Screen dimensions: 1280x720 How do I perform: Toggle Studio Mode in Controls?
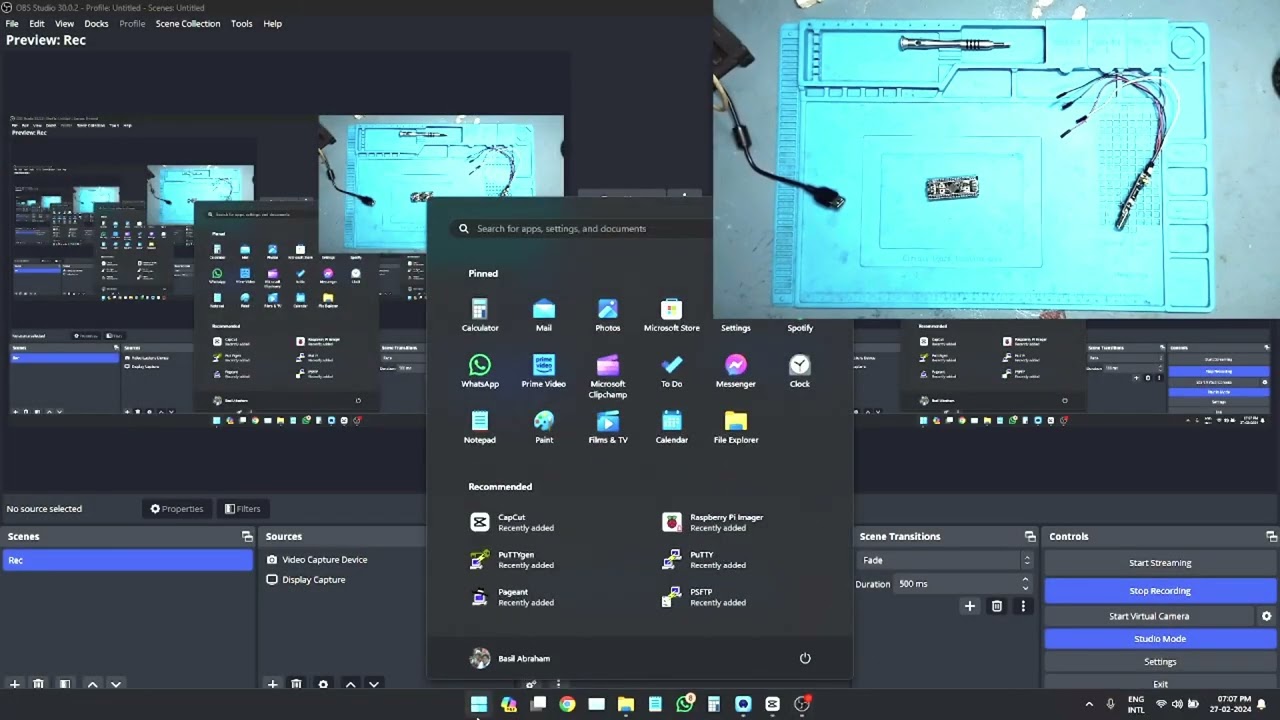click(1160, 639)
